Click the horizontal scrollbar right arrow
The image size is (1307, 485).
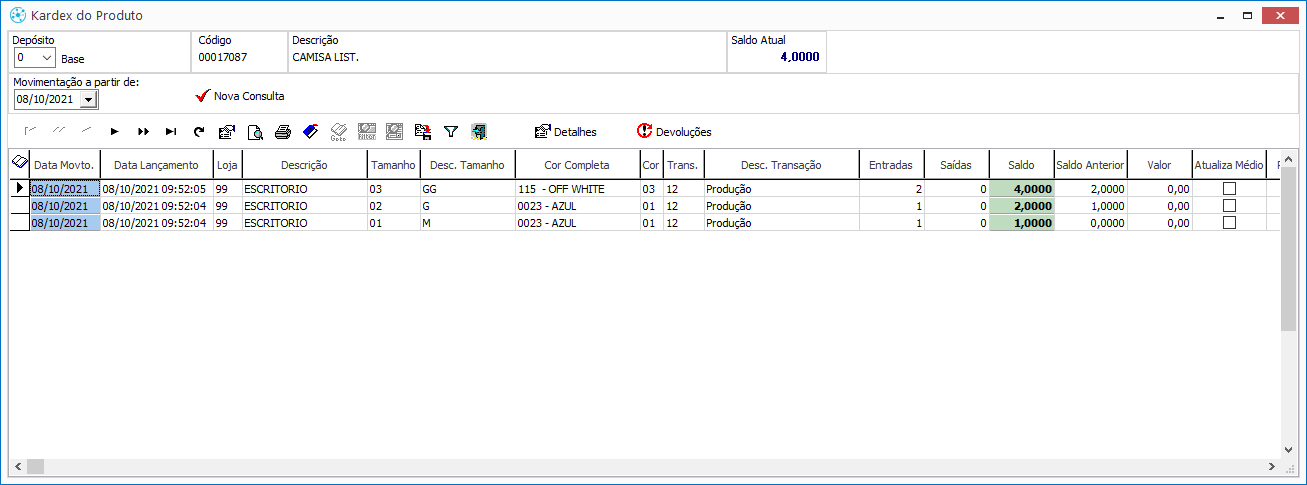[1271, 467]
